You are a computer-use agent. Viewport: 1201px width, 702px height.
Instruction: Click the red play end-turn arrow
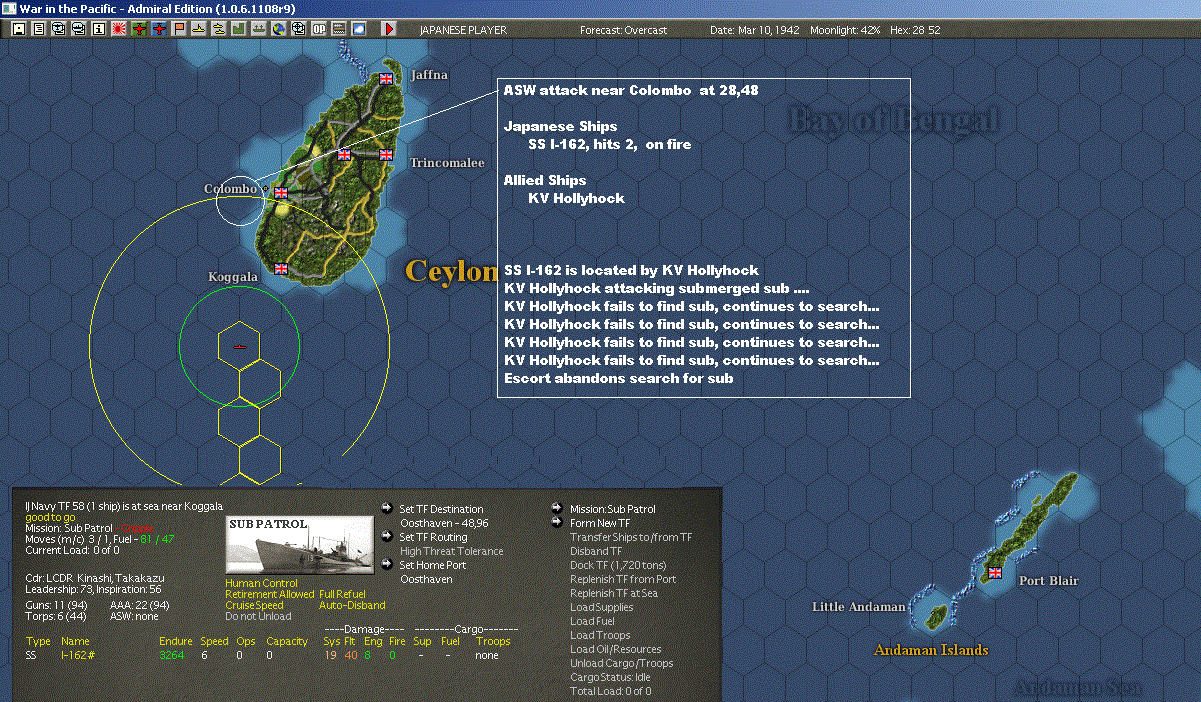point(389,29)
